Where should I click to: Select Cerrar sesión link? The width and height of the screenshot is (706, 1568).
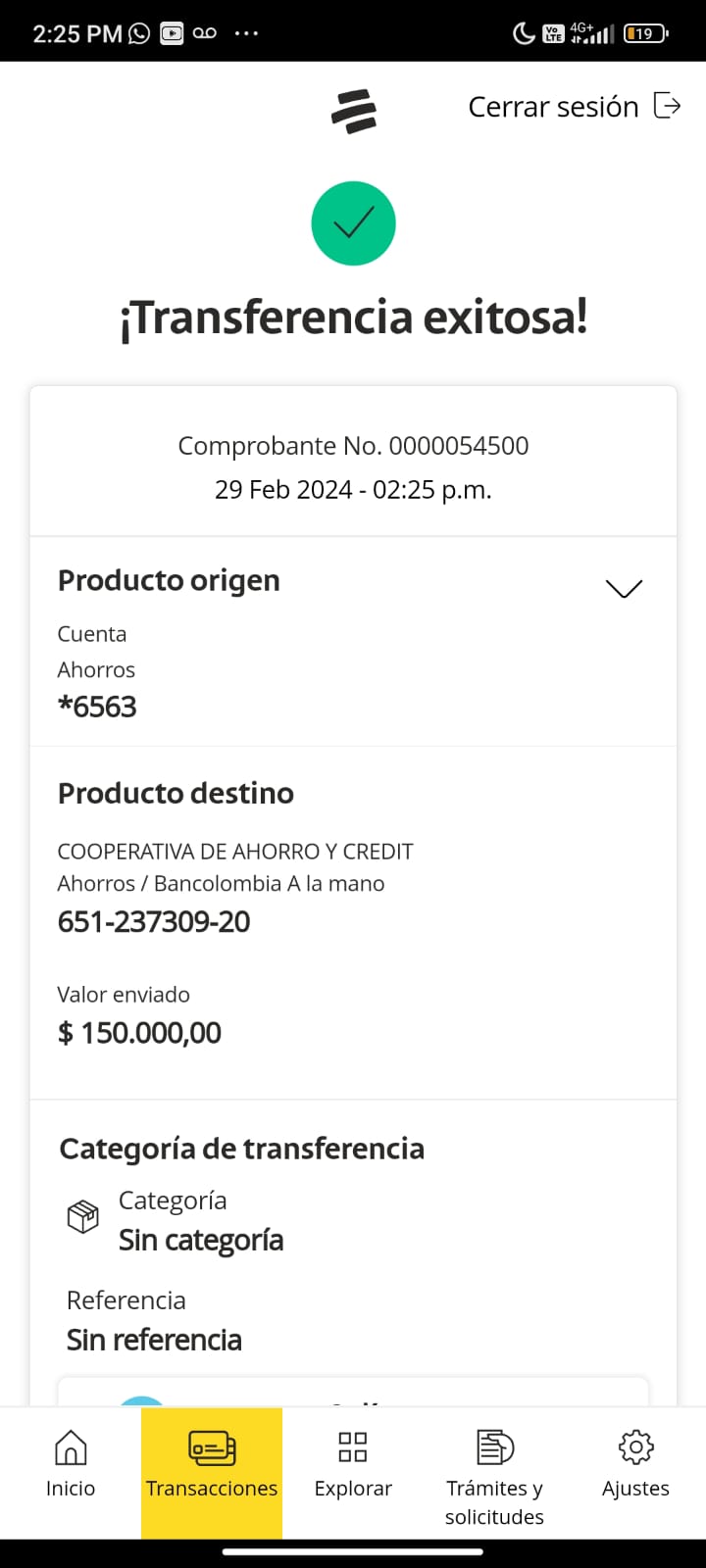553,107
